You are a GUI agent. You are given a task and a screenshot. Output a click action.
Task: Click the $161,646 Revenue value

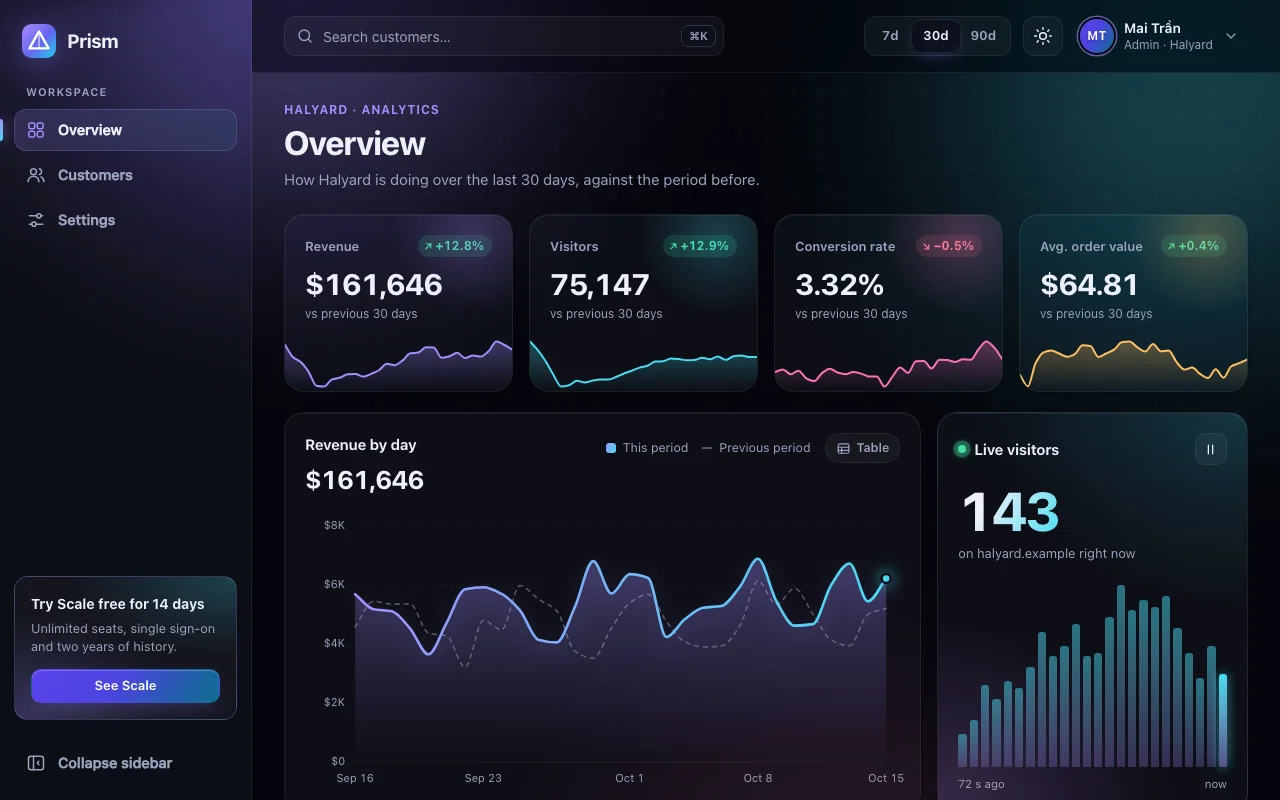[x=374, y=285]
